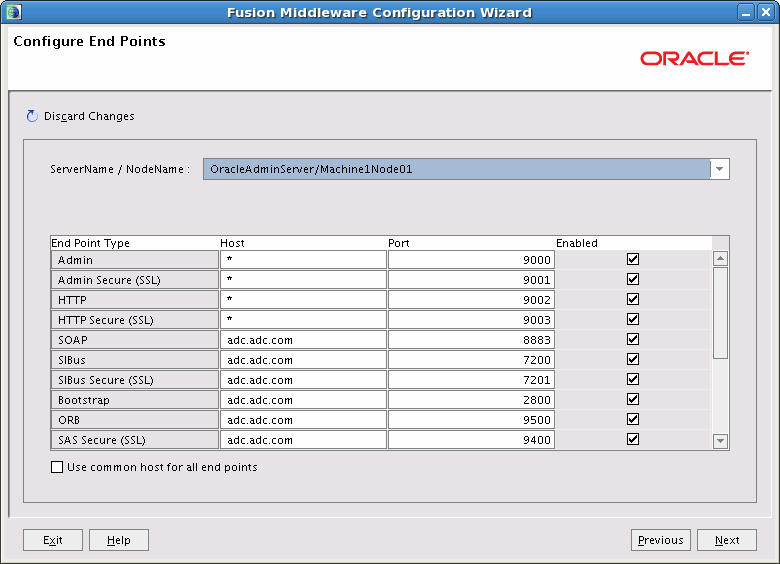The height and width of the screenshot is (564, 780).
Task: Disable the SIBus end point checkbox
Action: [633, 359]
